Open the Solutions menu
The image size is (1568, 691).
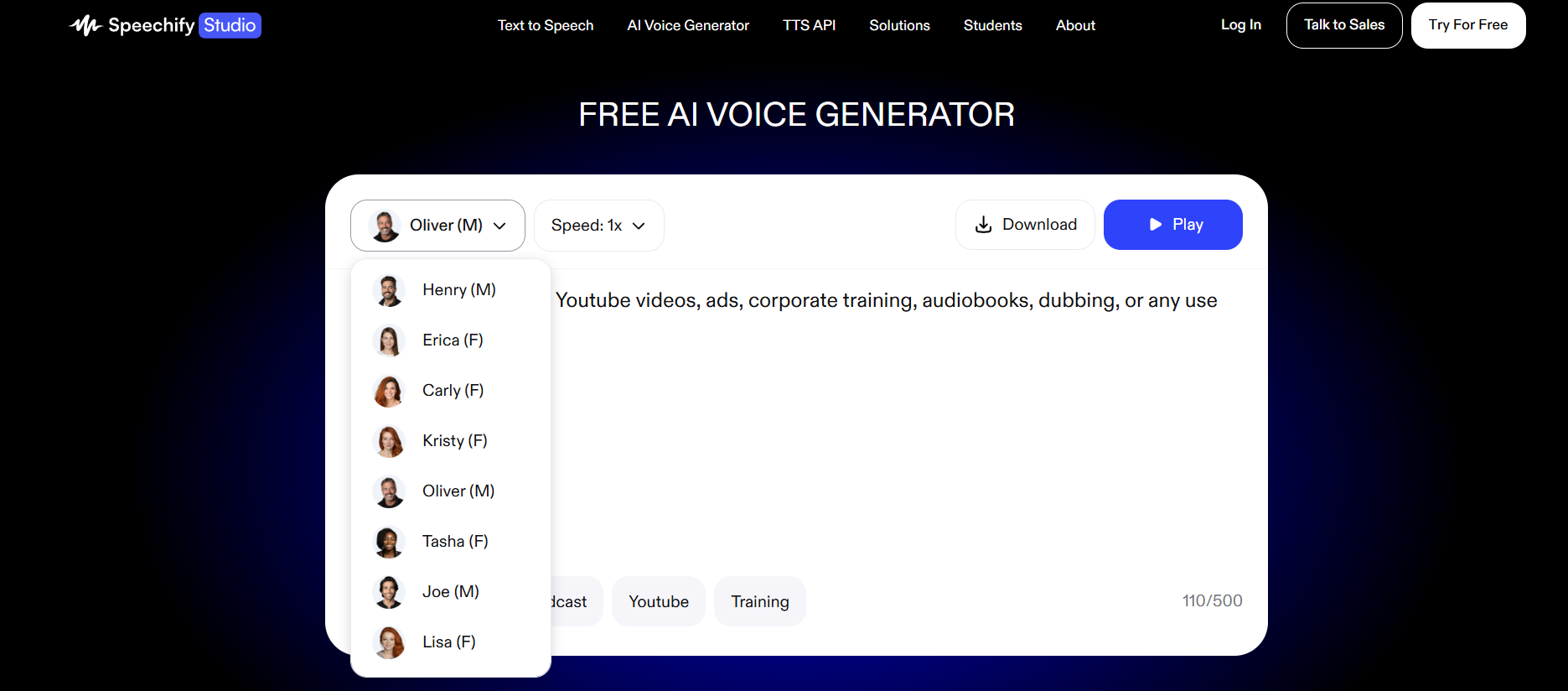[899, 25]
